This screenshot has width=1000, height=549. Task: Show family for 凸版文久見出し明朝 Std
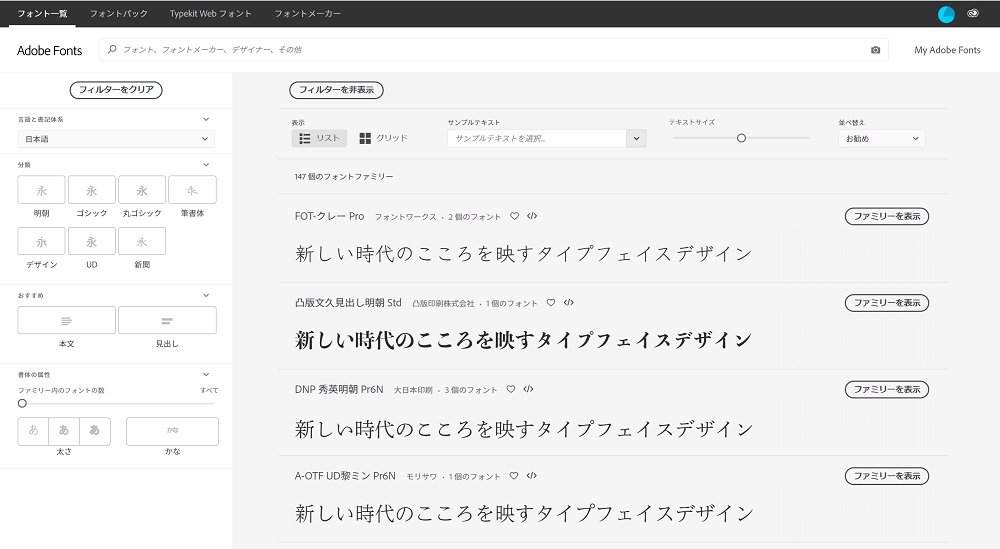886,303
